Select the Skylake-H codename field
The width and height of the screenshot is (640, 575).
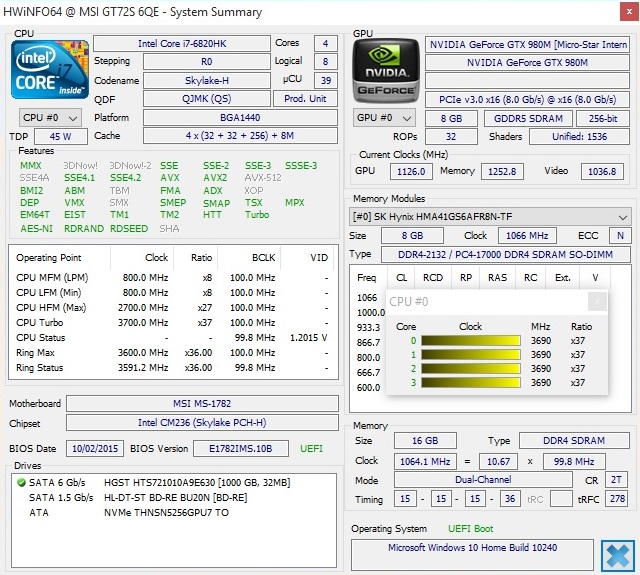click(x=207, y=80)
